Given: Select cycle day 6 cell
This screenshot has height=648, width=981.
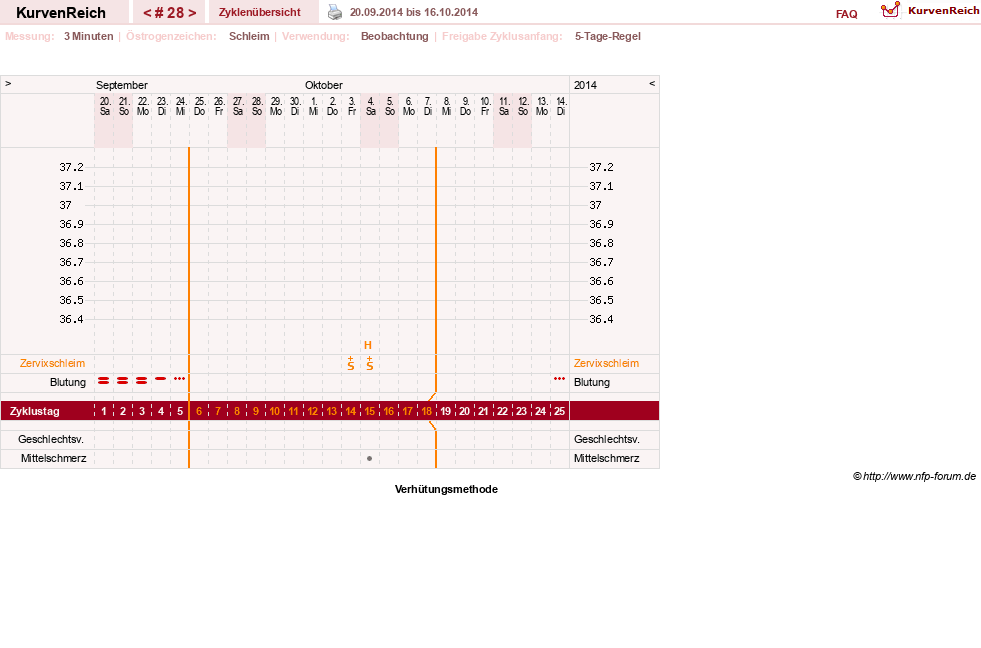Looking at the screenshot, I should tap(199, 411).
